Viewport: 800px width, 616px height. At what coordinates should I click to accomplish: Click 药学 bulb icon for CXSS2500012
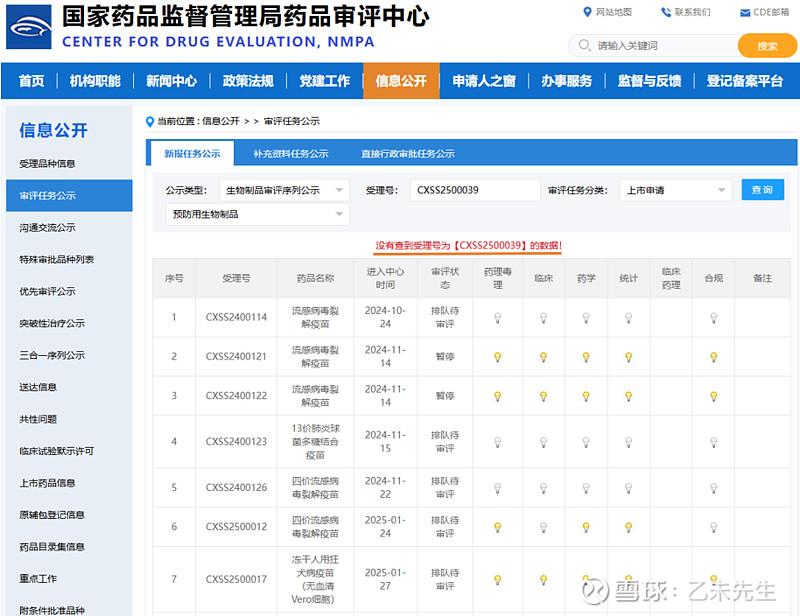[x=586, y=527]
